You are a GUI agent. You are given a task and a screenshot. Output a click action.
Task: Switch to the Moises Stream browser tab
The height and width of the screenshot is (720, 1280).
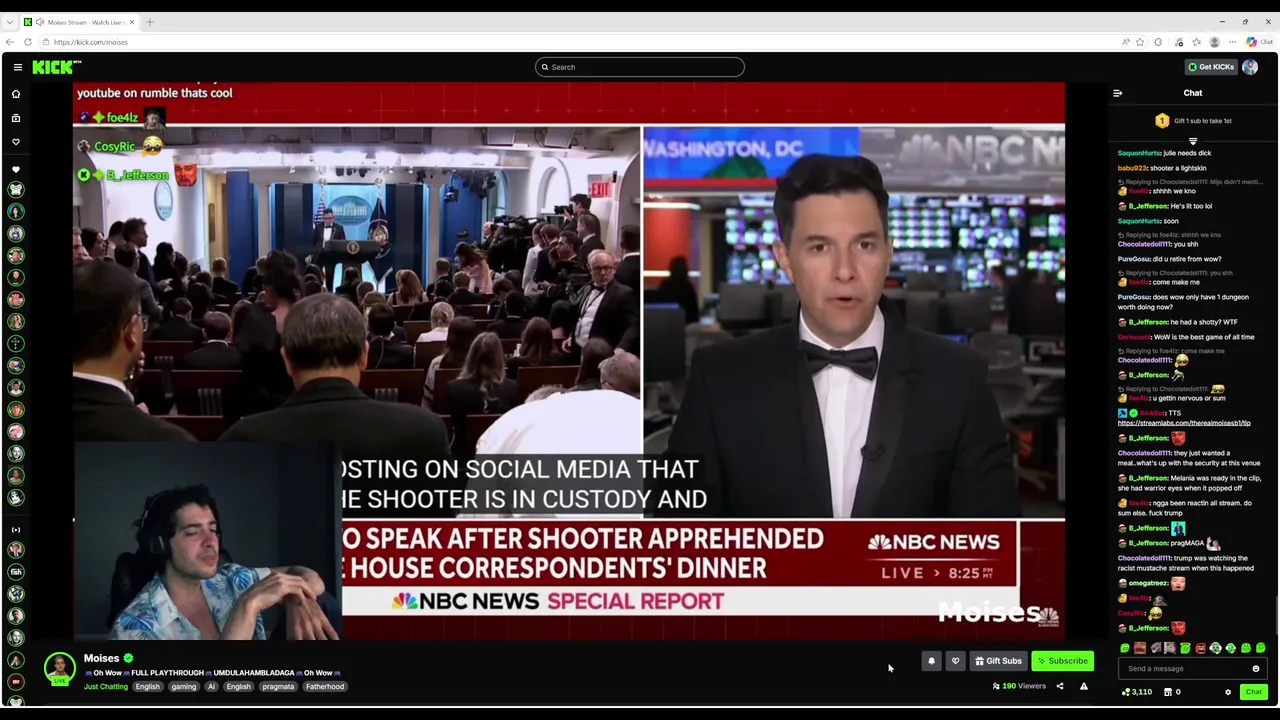tap(82, 22)
